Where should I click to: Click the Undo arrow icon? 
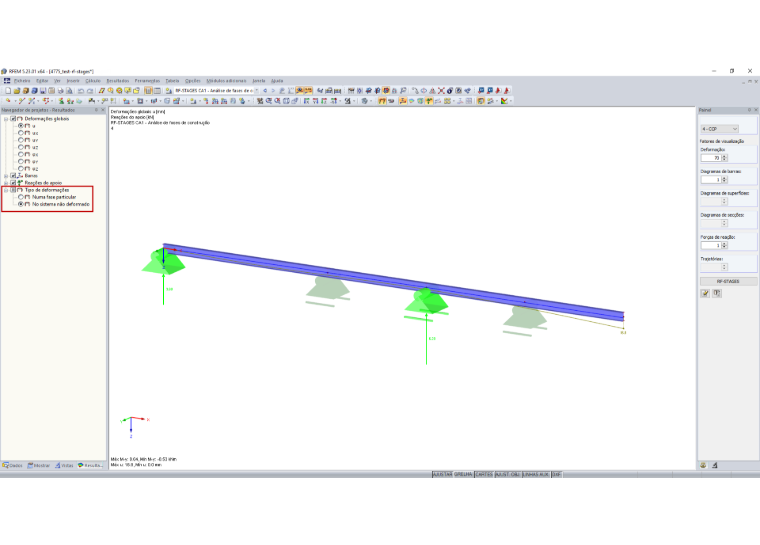(x=80, y=91)
